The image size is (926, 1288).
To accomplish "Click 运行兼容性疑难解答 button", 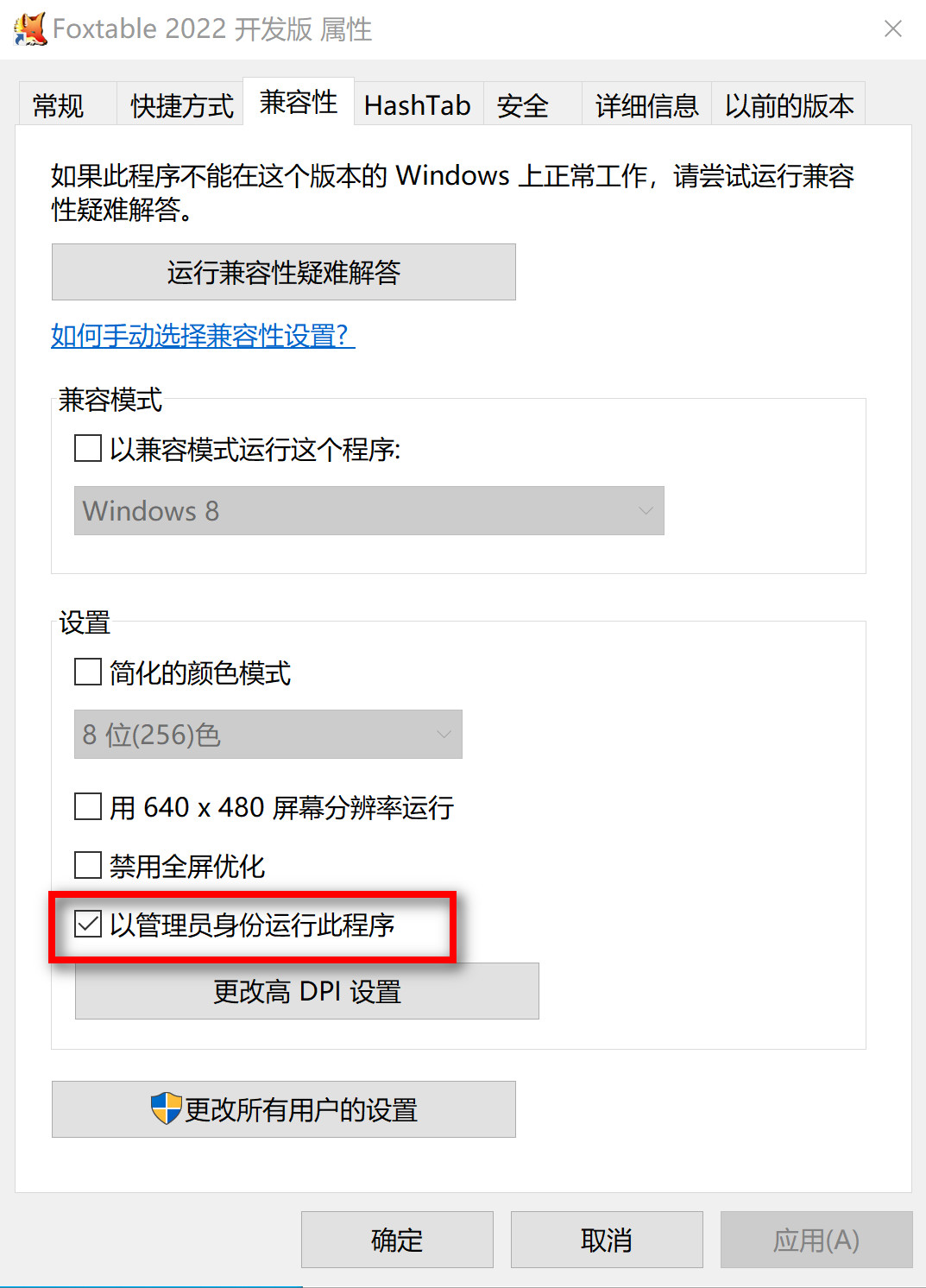I will coord(284,272).
